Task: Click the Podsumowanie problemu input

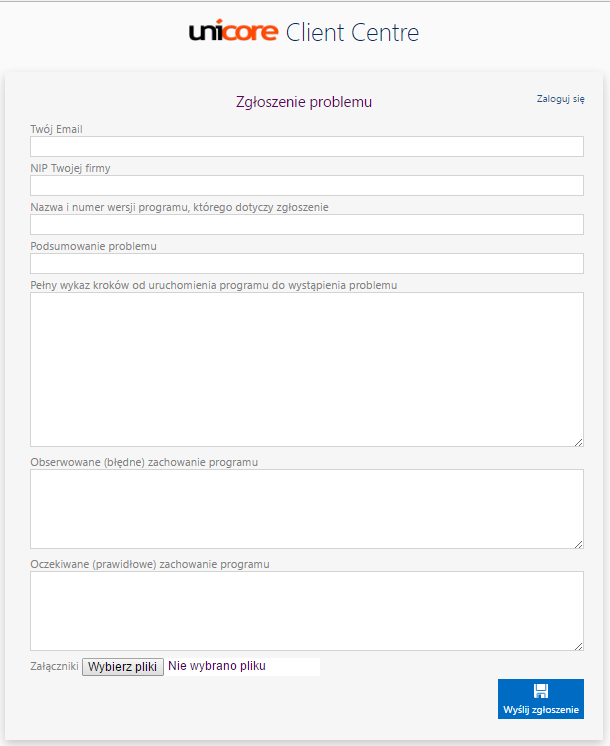Action: point(306,264)
